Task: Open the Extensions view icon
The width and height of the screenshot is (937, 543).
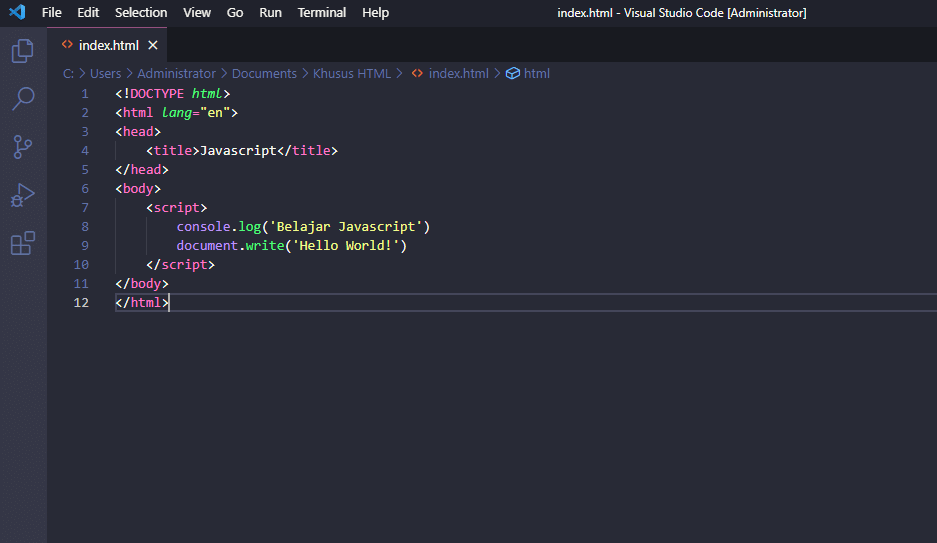Action: 22,243
